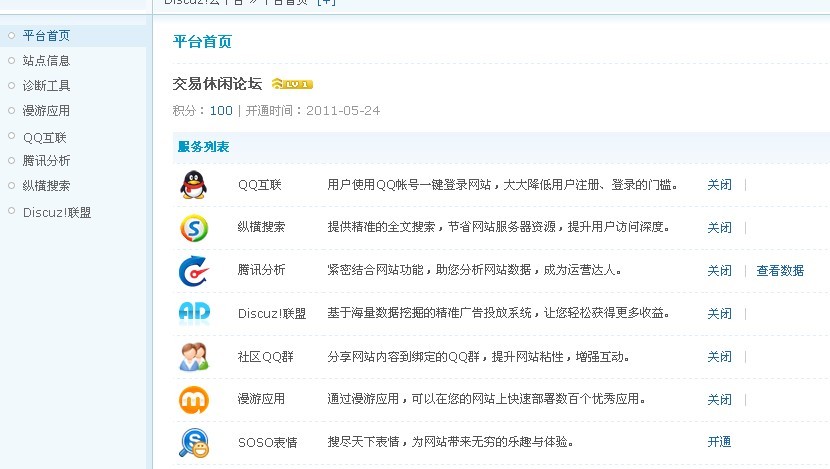
Task: Click the 纵横搜索 name in the service list
Action: (261, 227)
